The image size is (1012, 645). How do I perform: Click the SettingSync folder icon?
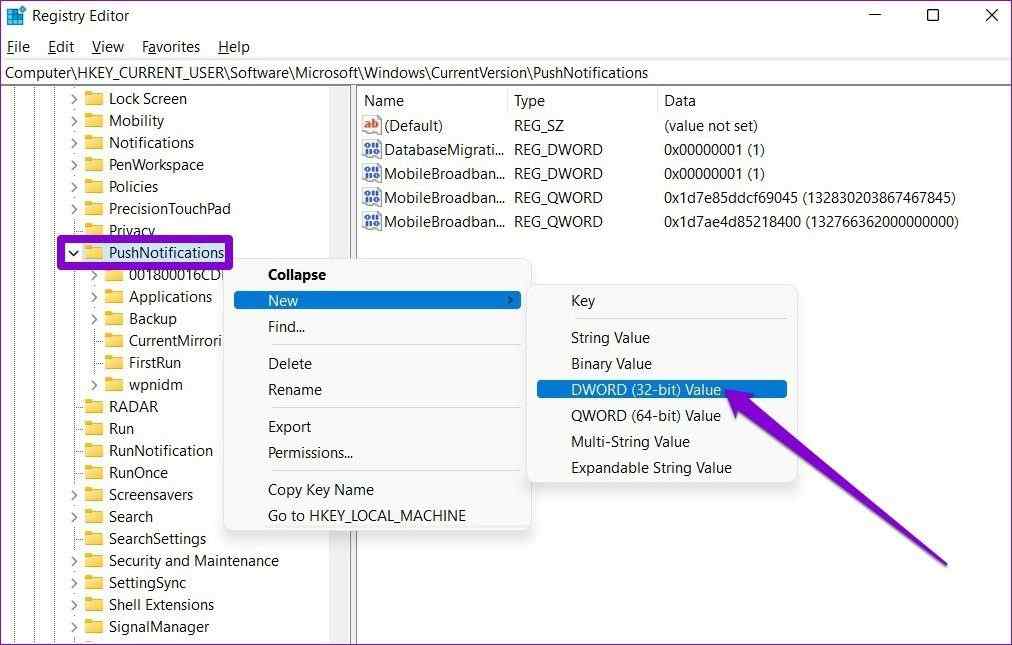(x=94, y=582)
